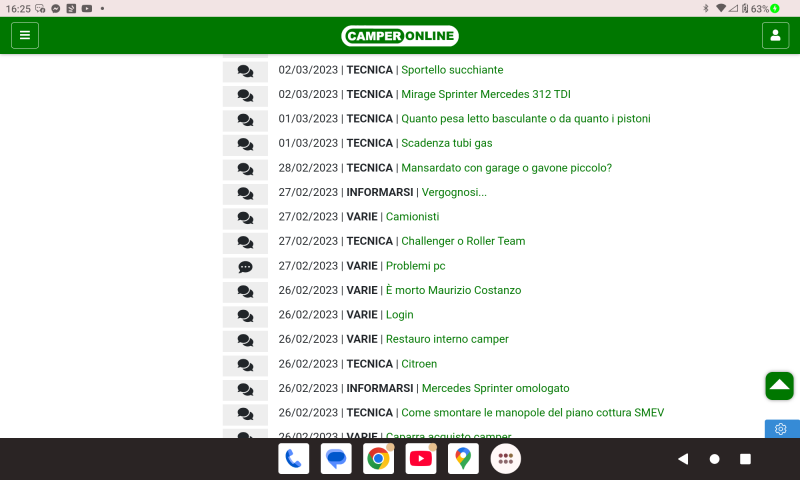This screenshot has height=480, width=800.
Task: Open thread Mirage Sprinter Mercedes 312 TDI
Action: coord(485,94)
